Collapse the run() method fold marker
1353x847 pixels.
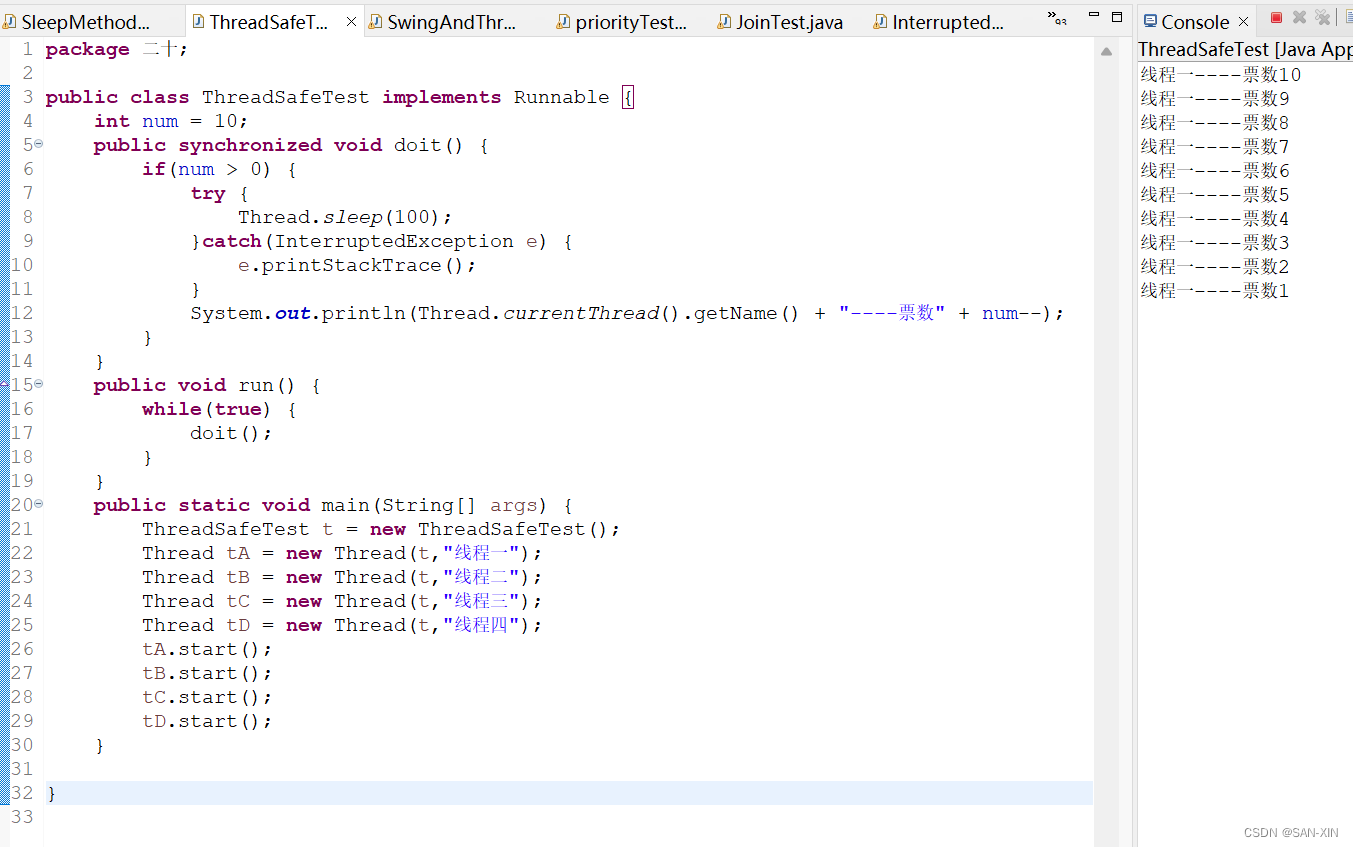(38, 384)
